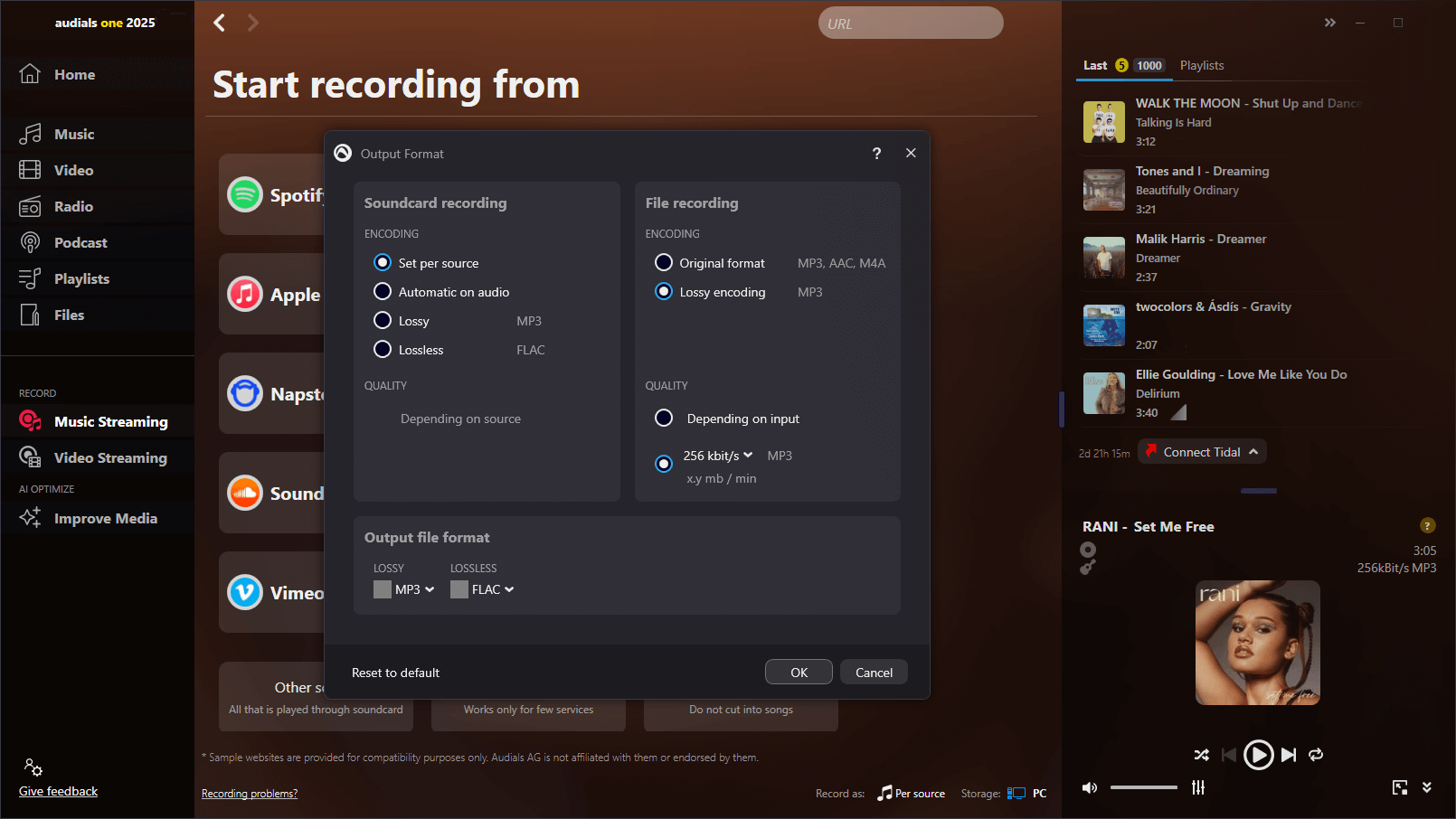Click the Vimeo source icon

click(x=244, y=593)
